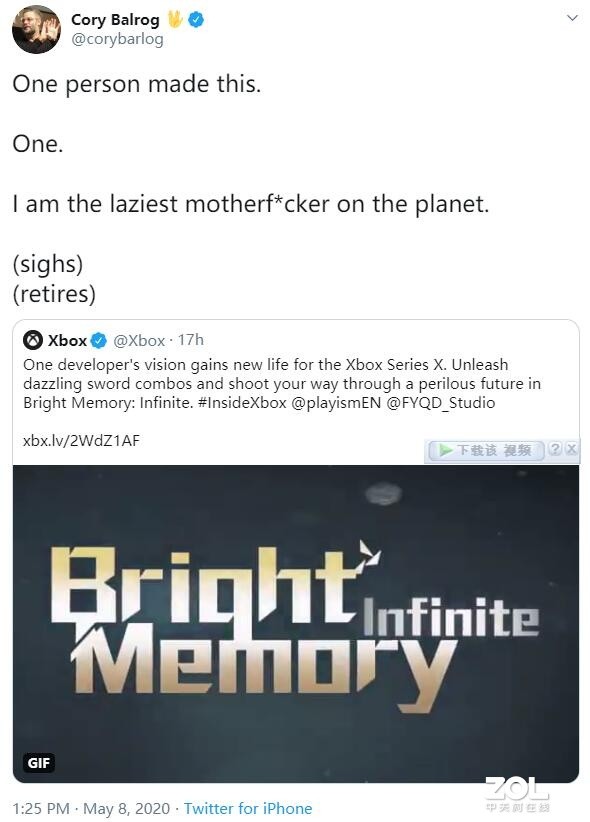
Task: Follow the xbx.lv/2WdZ1AF link
Action: click(x=81, y=440)
